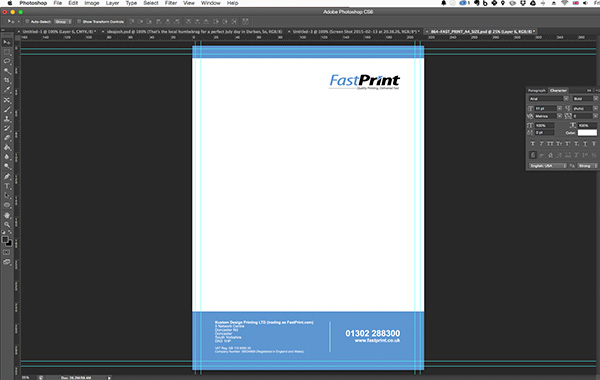The image size is (600, 380).
Task: Click the Character panel text color swatch
Action: [x=587, y=132]
